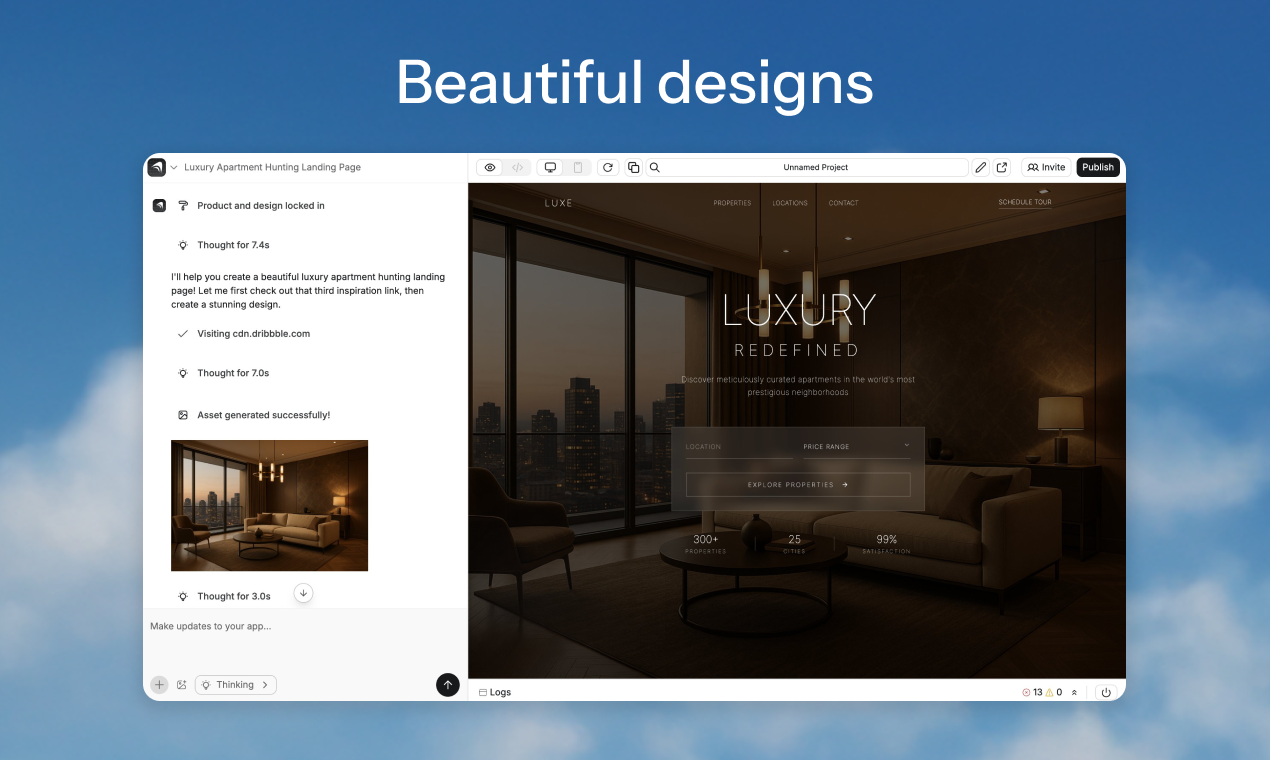This screenshot has height=760, width=1270.
Task: Click the warning count indicator showing 0
Action: [x=1054, y=692]
